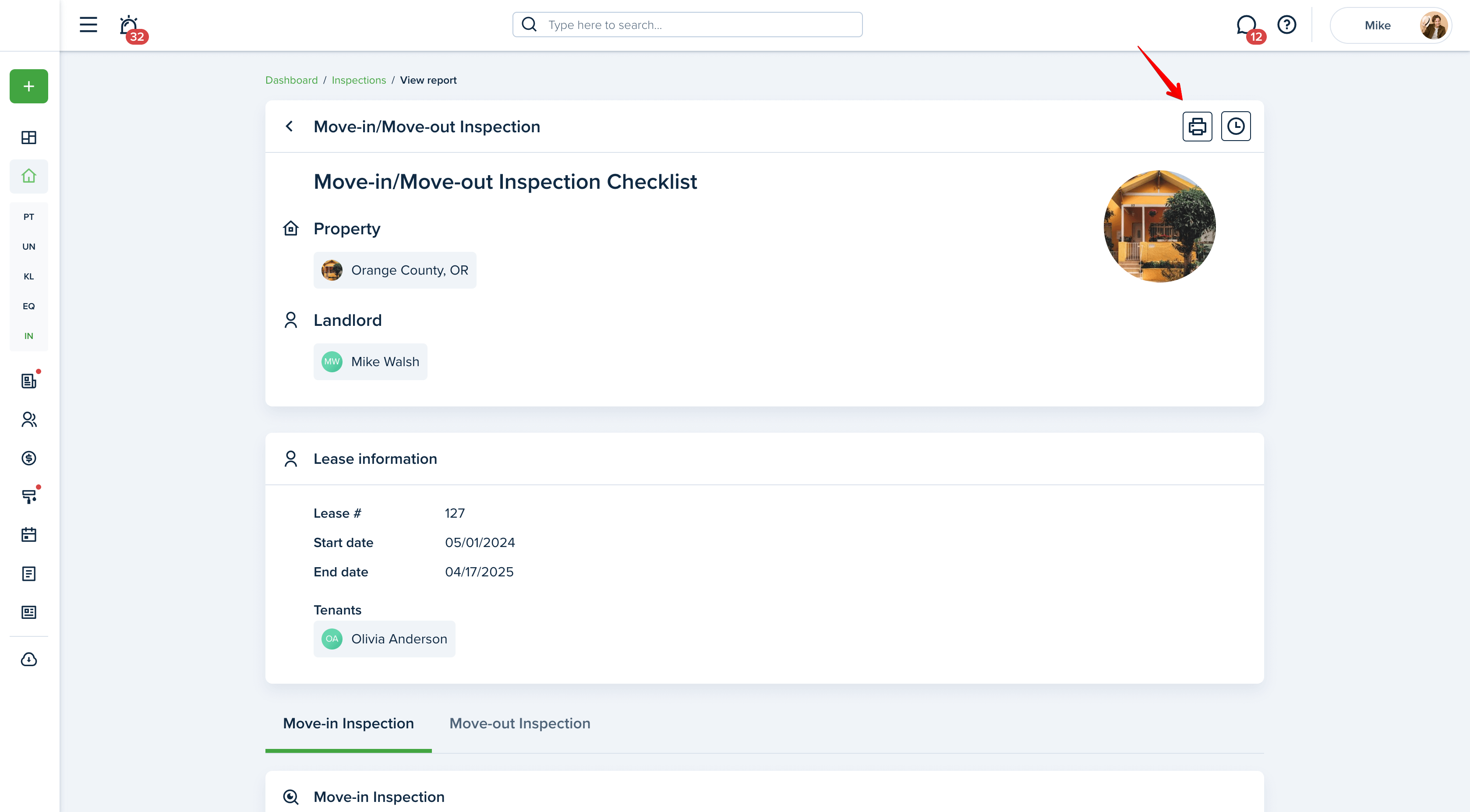Toggle the hamburger menu
Screen dimensions: 1470x812
coord(88,25)
